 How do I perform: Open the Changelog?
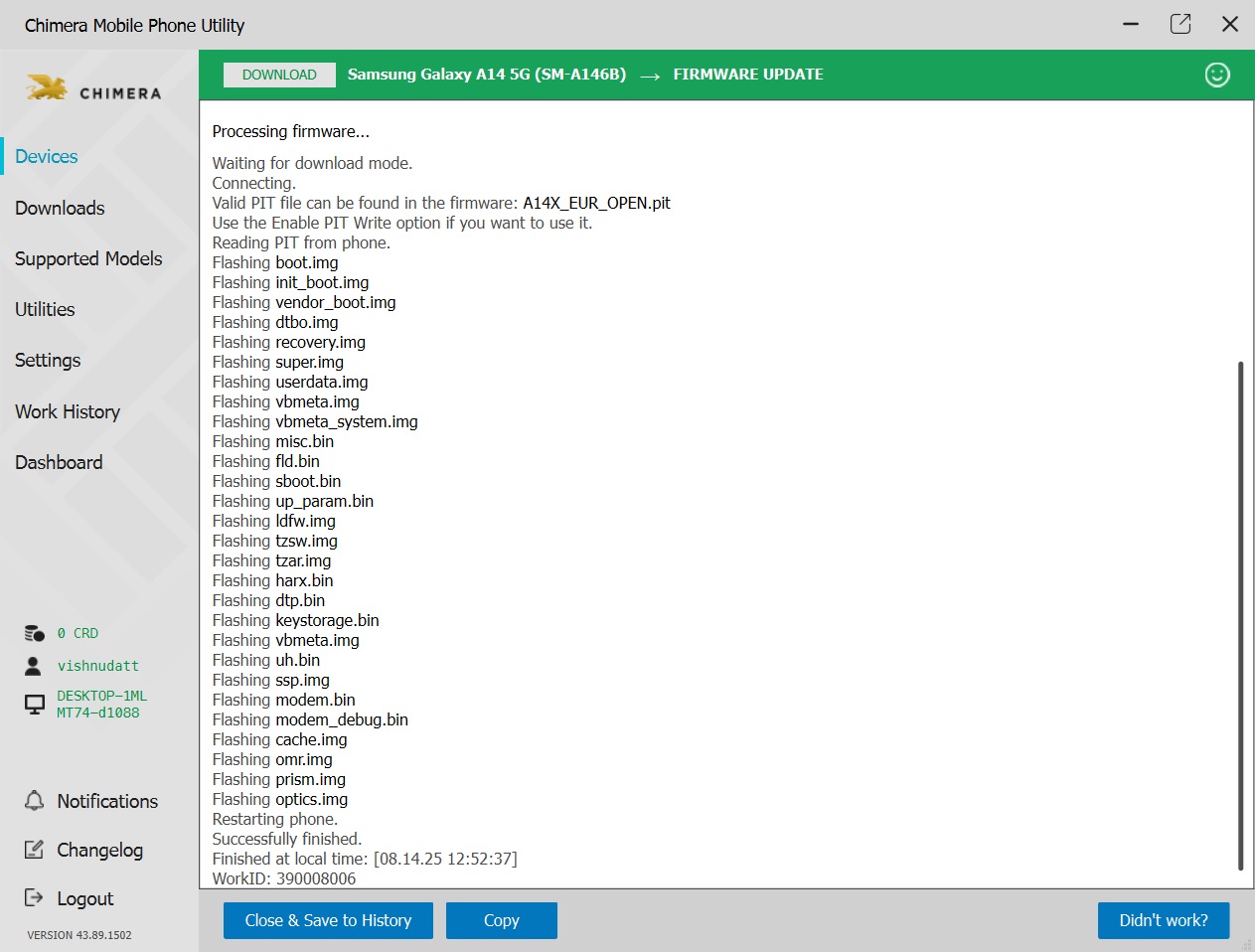tap(100, 850)
